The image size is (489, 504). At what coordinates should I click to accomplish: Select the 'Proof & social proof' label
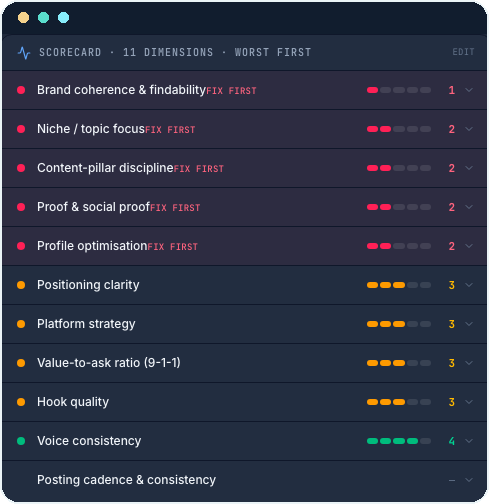[93, 207]
